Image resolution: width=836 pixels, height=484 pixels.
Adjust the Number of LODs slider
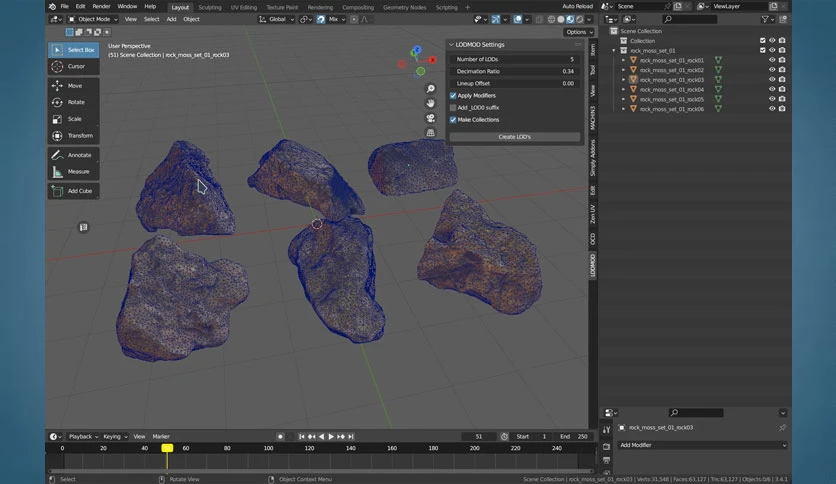coord(515,59)
